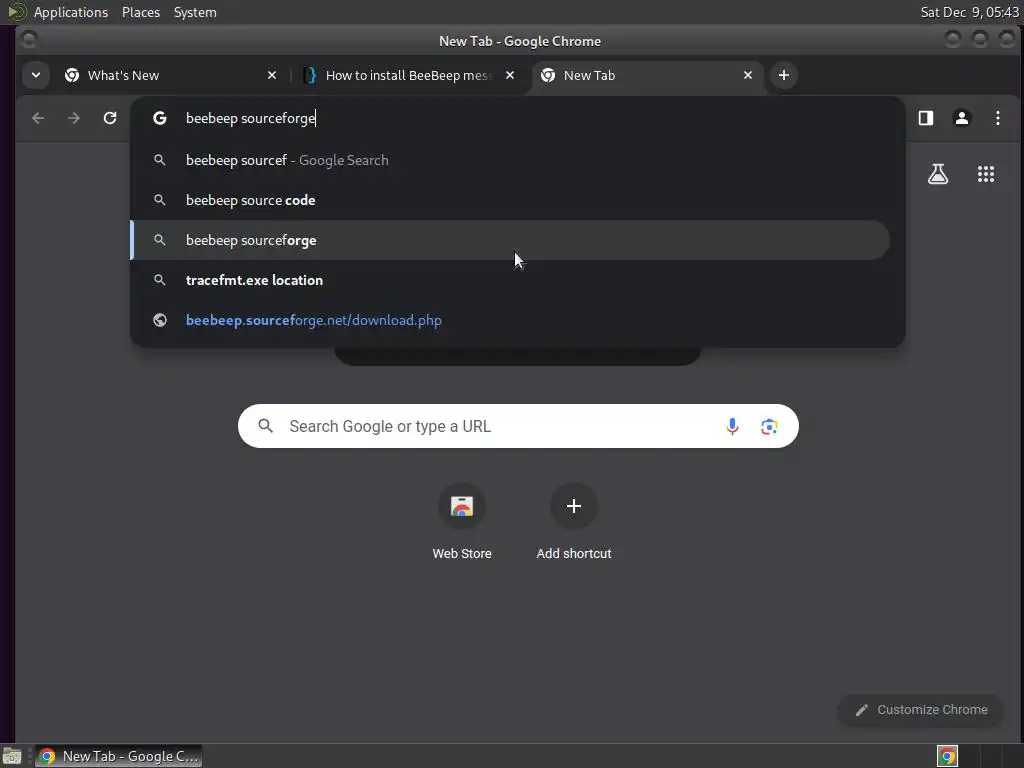Screen dimensions: 1024x768
Task: Open the Places menu
Action: pos(140,12)
